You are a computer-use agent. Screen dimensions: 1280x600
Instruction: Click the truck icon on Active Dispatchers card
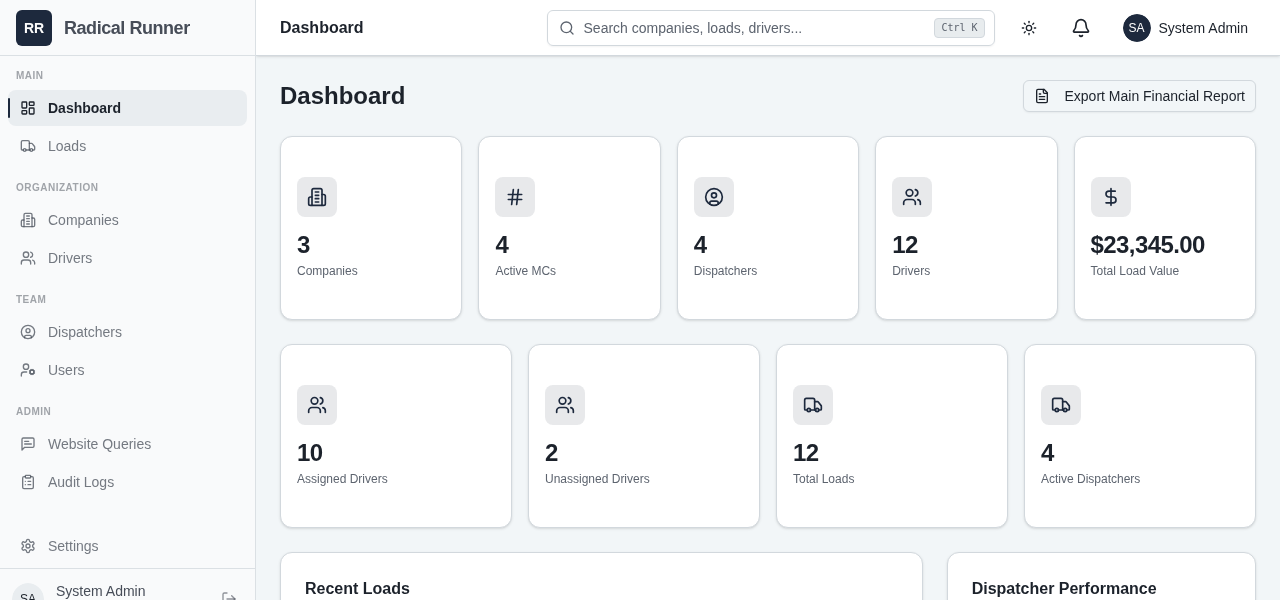(1061, 405)
